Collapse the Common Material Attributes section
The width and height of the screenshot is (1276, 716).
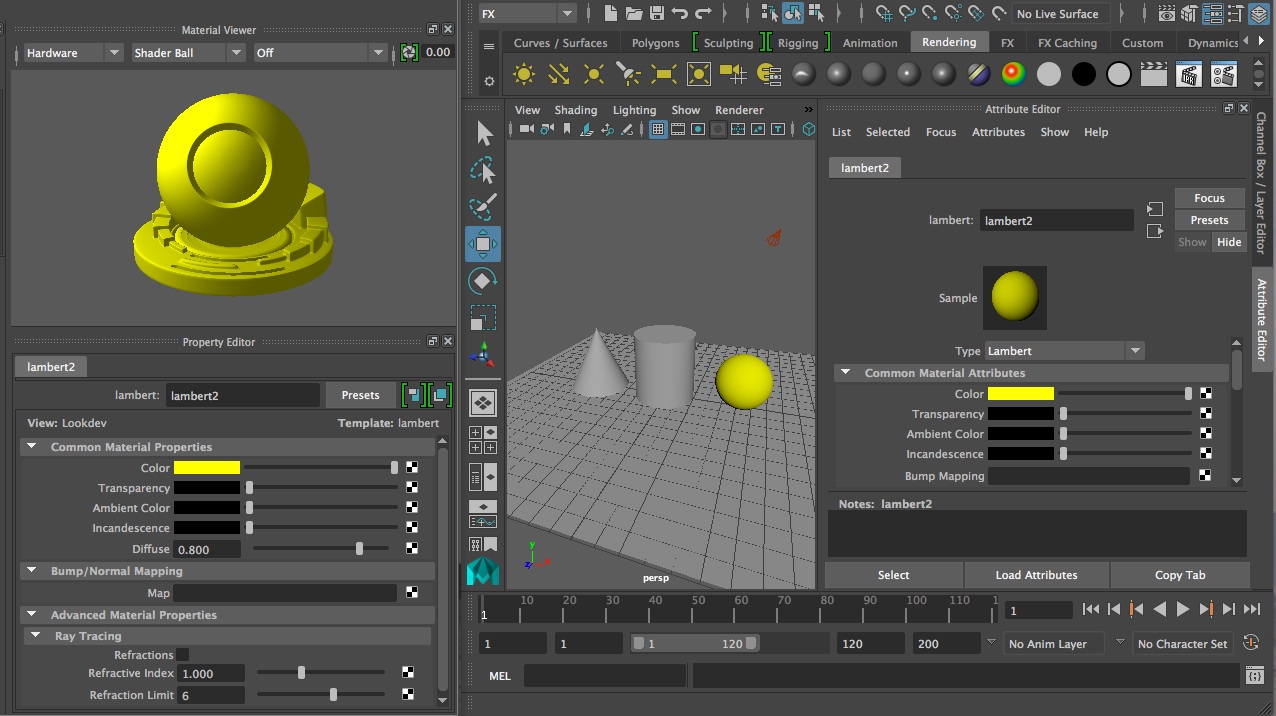pyautogui.click(x=846, y=372)
